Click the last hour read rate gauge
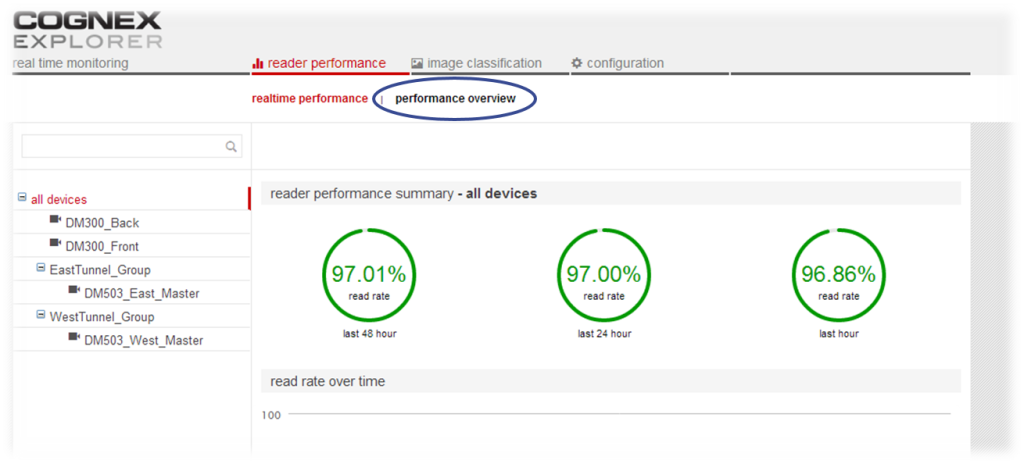 click(838, 275)
